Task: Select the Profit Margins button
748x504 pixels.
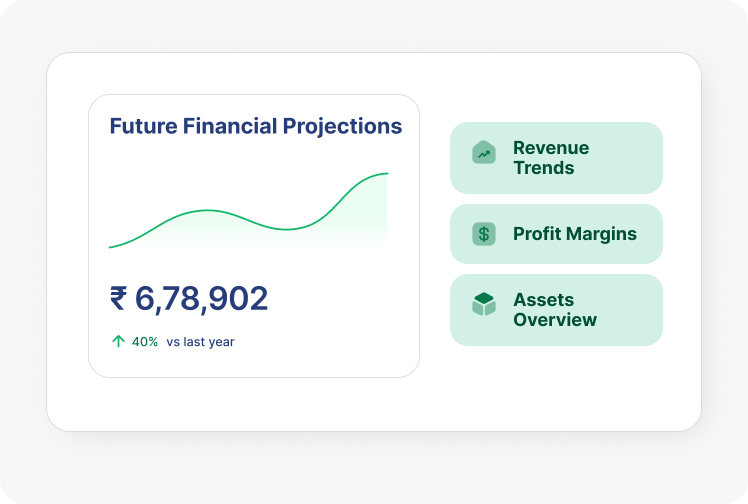Action: pos(556,234)
